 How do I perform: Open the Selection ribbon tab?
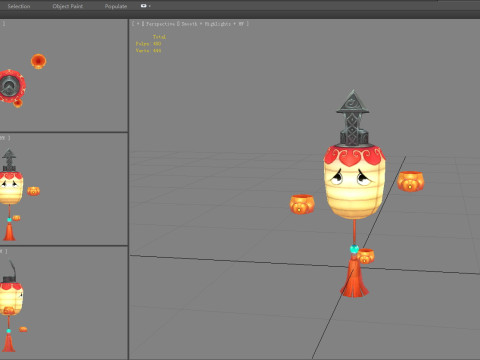(19, 6)
